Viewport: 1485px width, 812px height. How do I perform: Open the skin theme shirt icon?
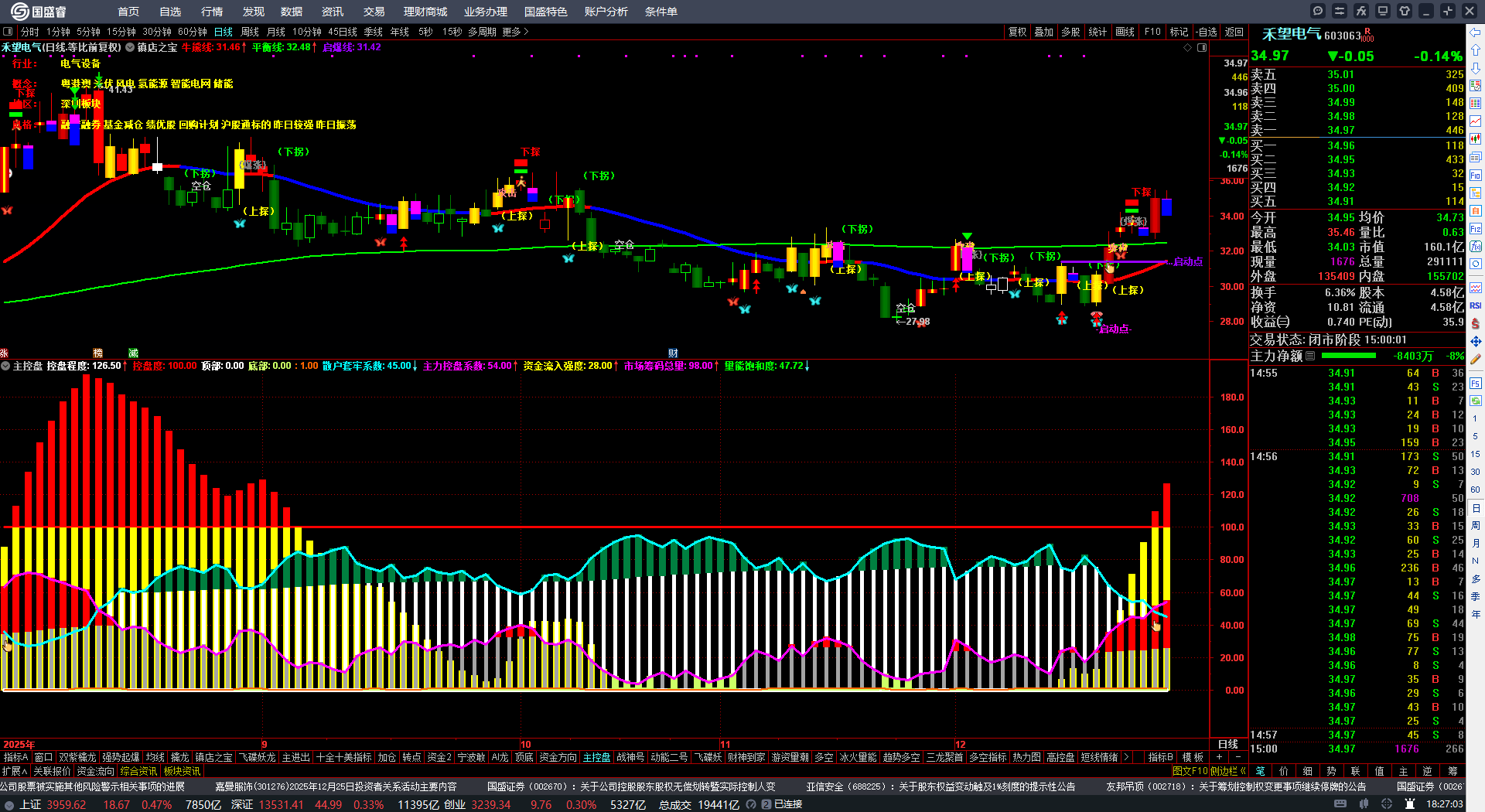(x=1405, y=11)
